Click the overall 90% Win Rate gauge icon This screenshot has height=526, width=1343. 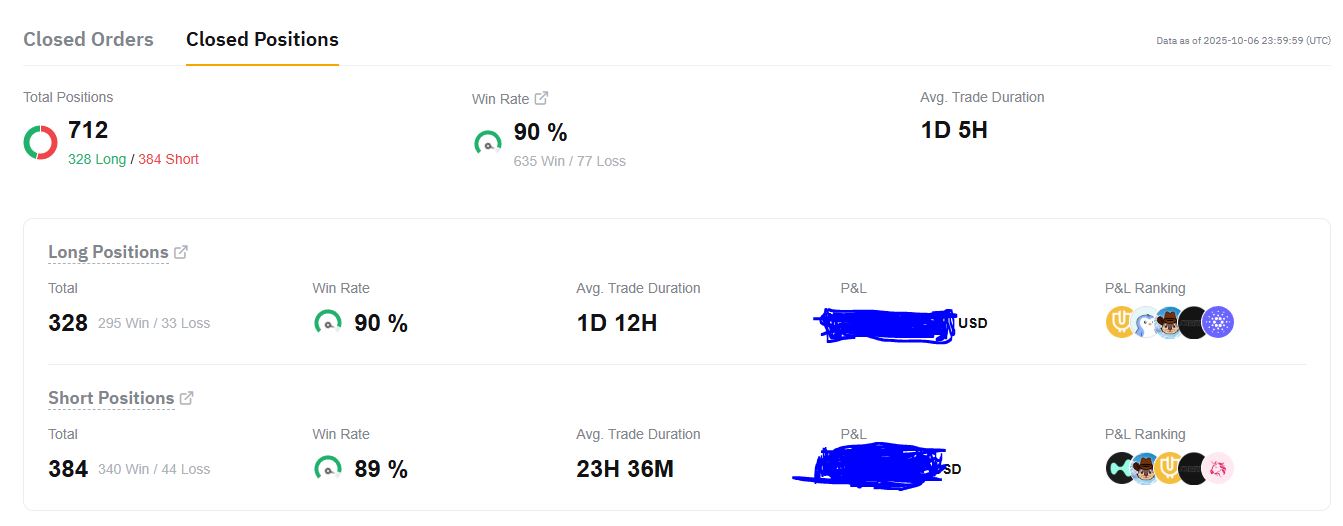[488, 143]
